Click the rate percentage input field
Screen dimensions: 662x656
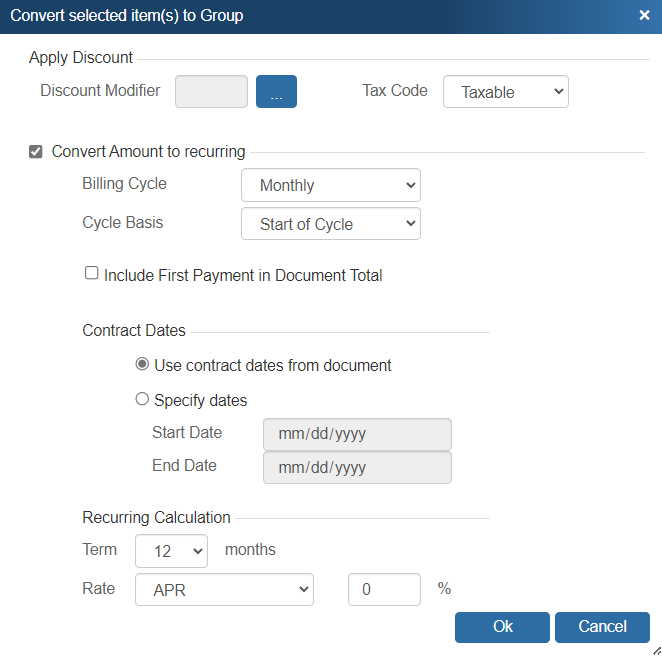384,590
